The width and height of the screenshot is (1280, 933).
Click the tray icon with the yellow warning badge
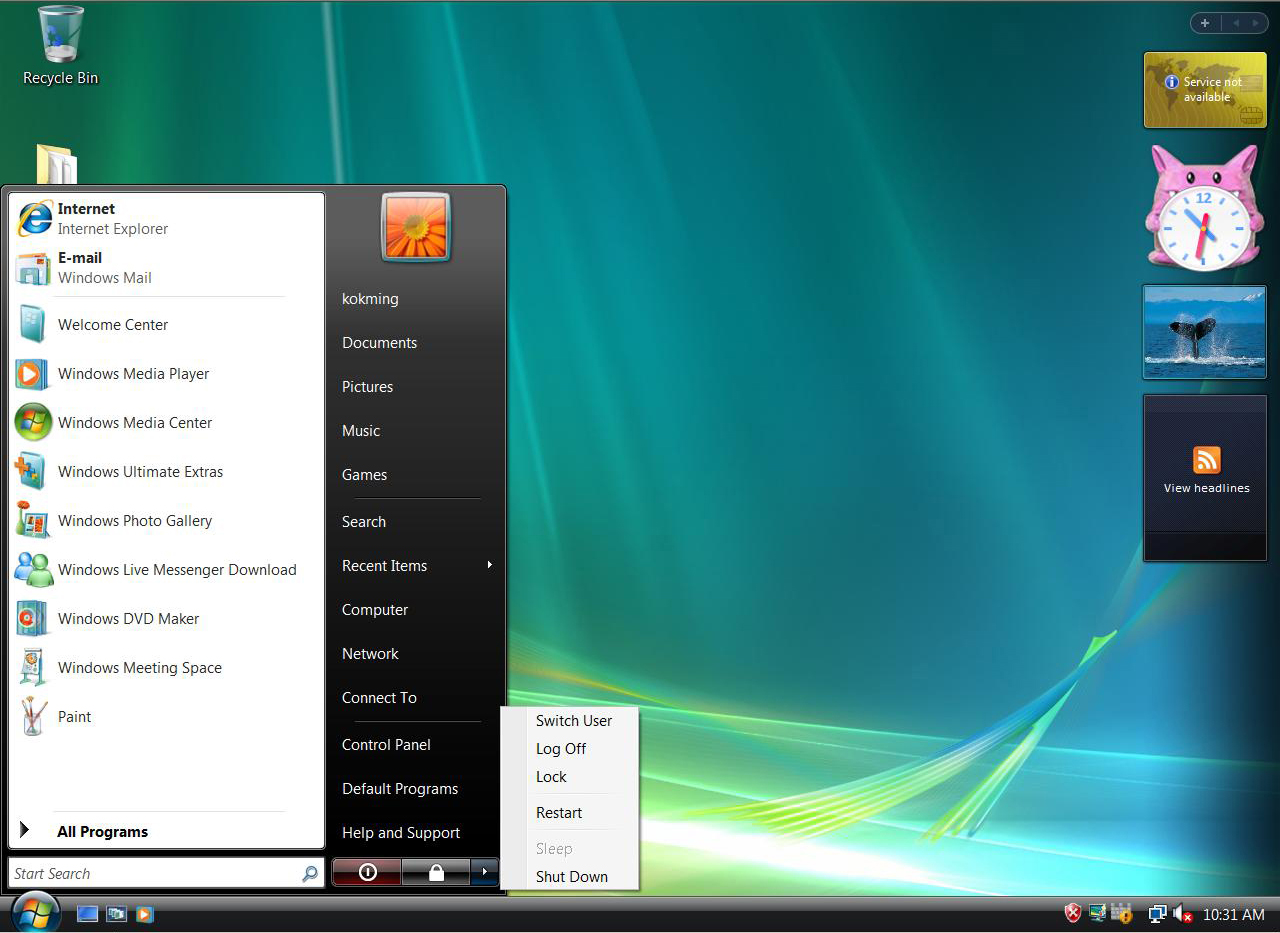click(1121, 913)
